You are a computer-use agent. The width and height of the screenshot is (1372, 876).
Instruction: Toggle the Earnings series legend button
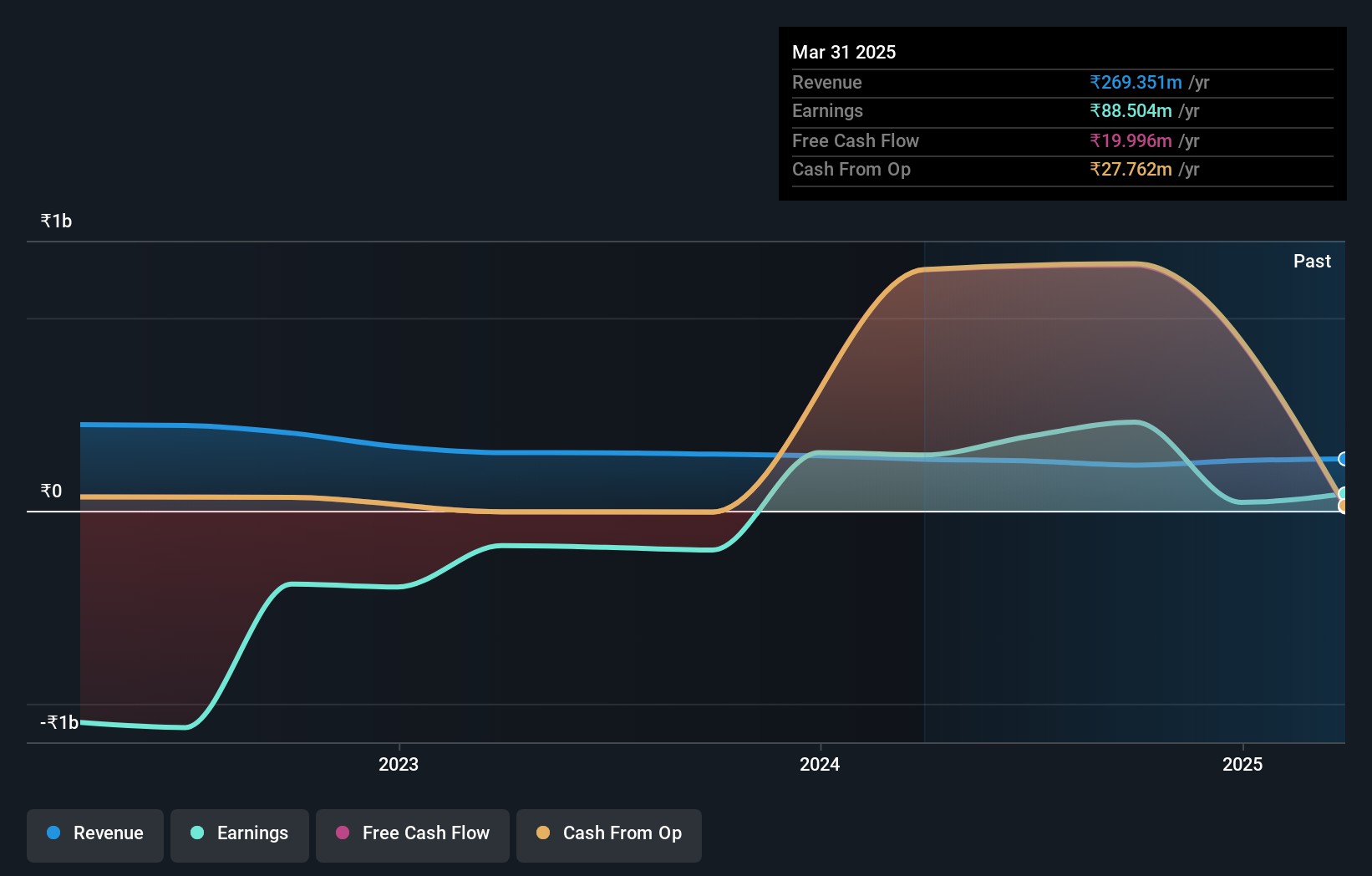pyautogui.click(x=240, y=835)
